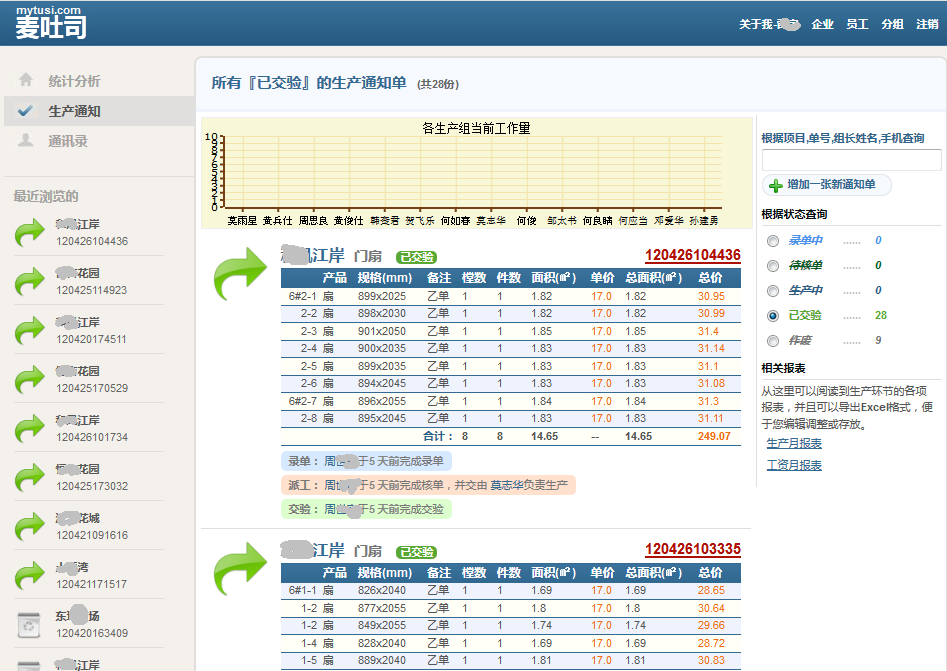The image size is (947, 671).
Task: Click the green plus icon for 增加一张新通知单
Action: [775, 185]
